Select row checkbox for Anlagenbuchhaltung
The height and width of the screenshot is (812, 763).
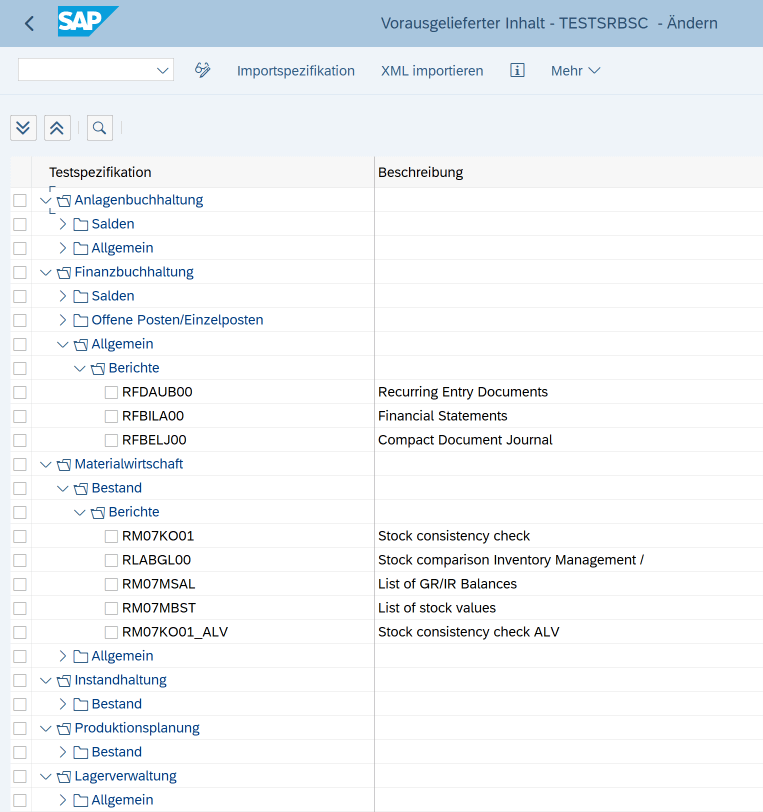20,200
